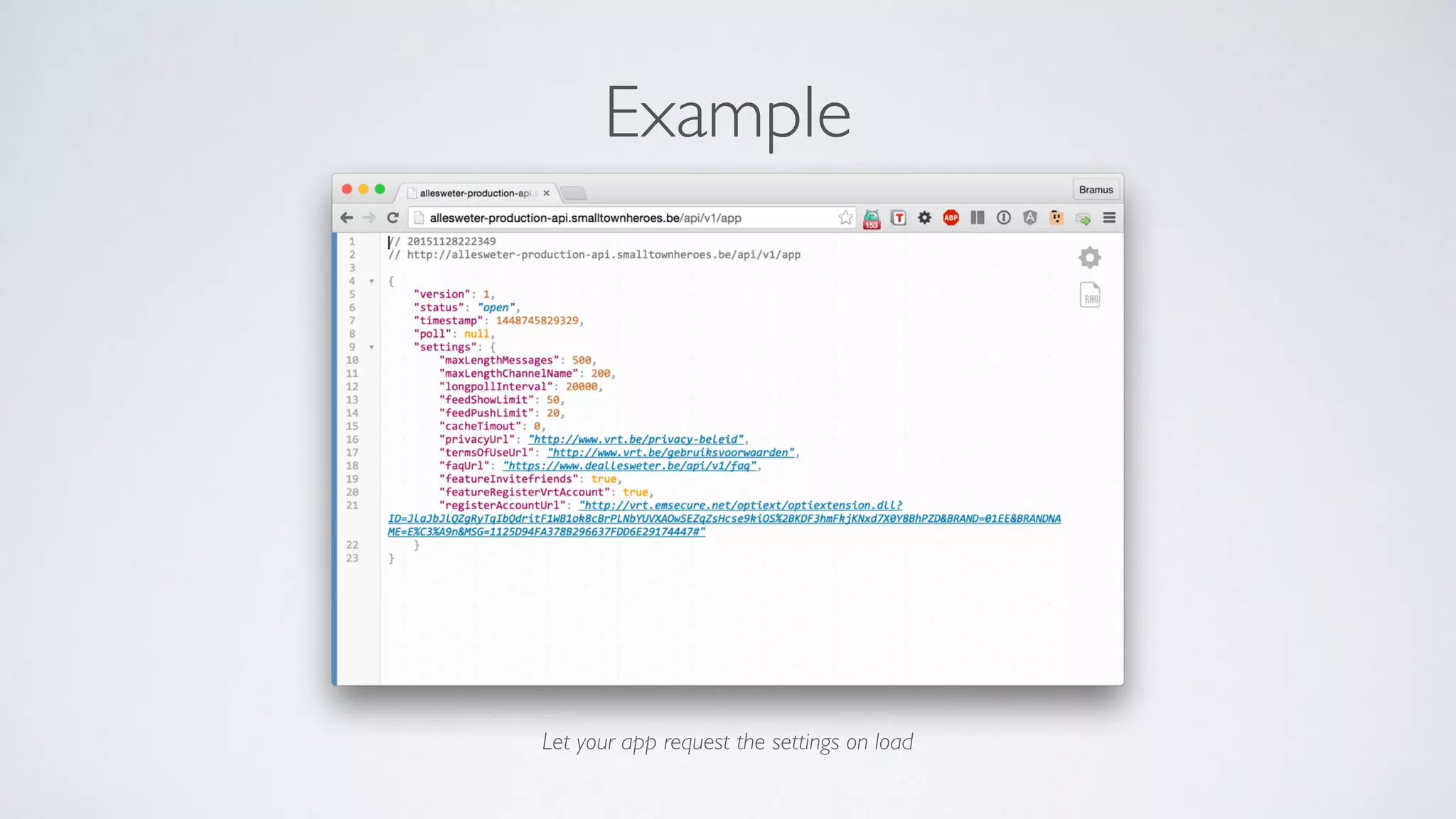Open the Angular shield extension icon
Viewport: 1456px width, 819px height.
click(1029, 218)
